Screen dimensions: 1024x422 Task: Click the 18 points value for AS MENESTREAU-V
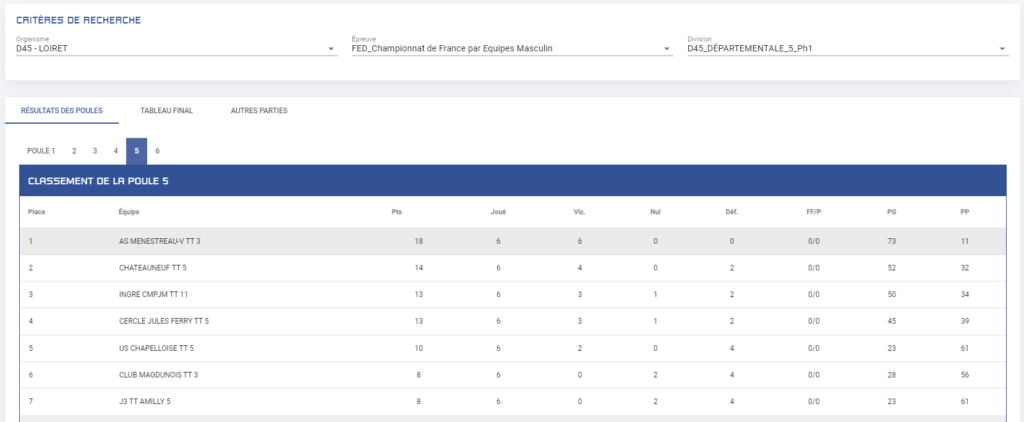(x=419, y=241)
